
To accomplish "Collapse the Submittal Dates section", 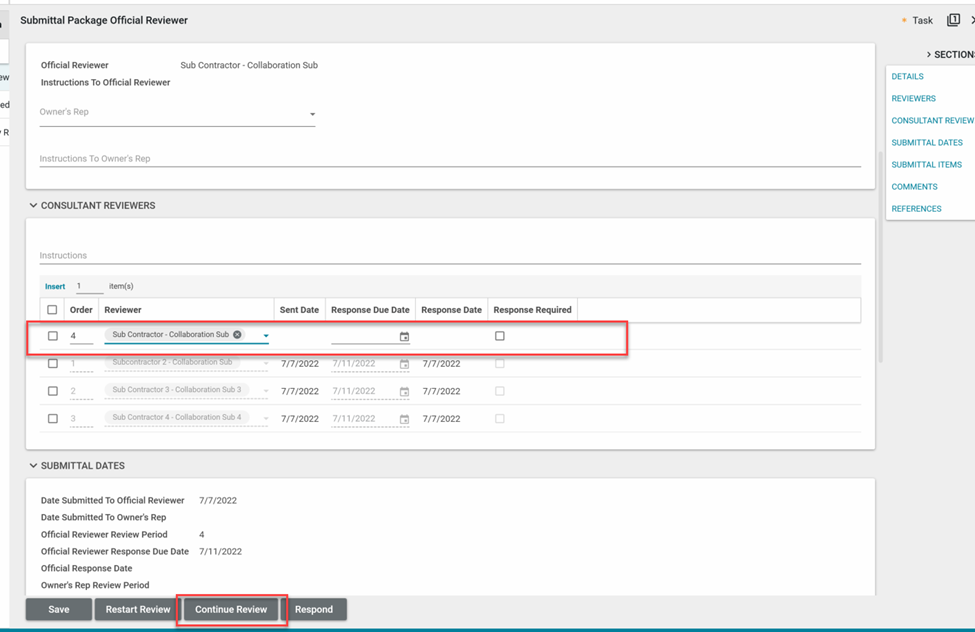I will [33, 466].
